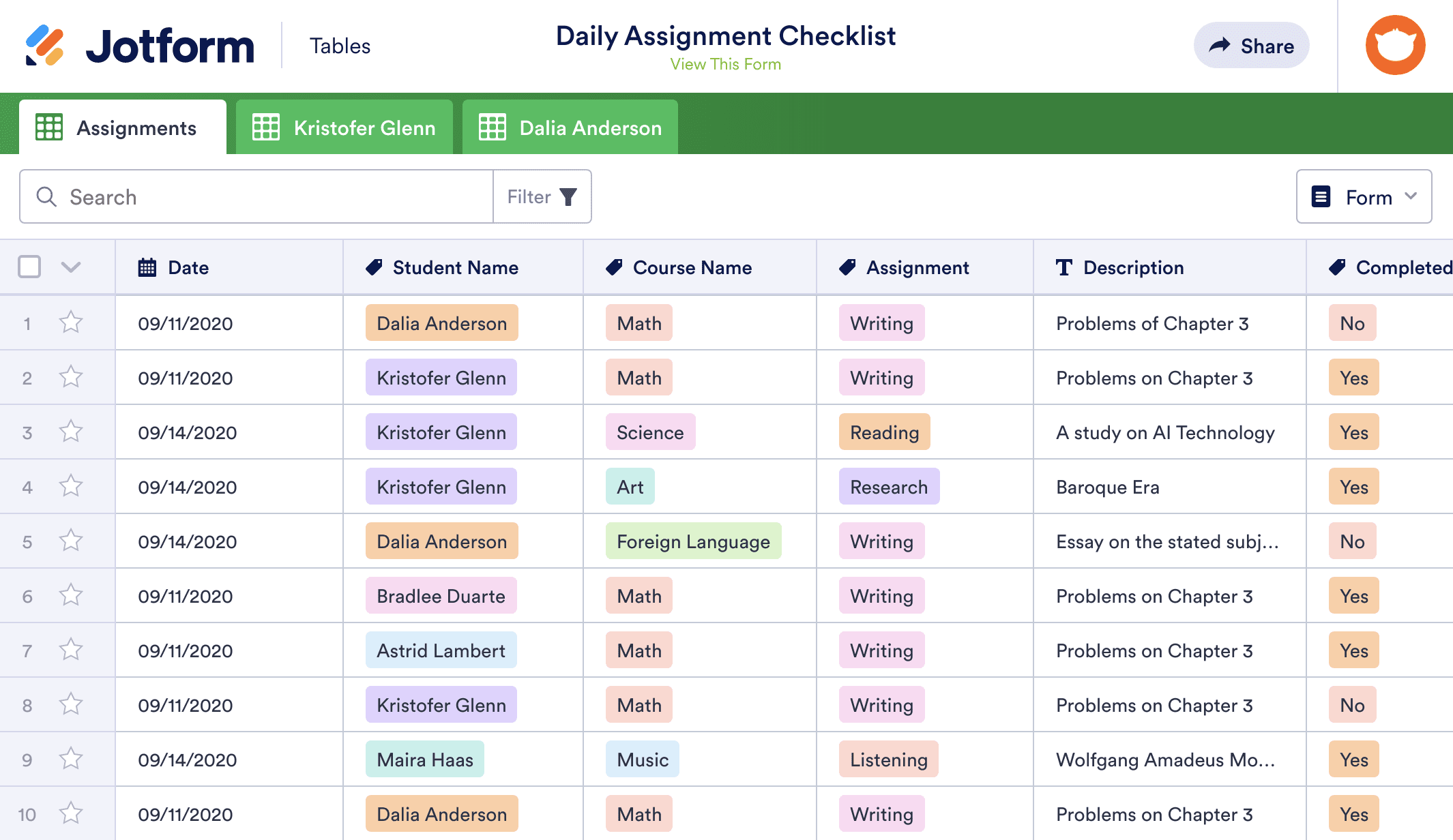Click the Jotform logo icon

coord(45,46)
